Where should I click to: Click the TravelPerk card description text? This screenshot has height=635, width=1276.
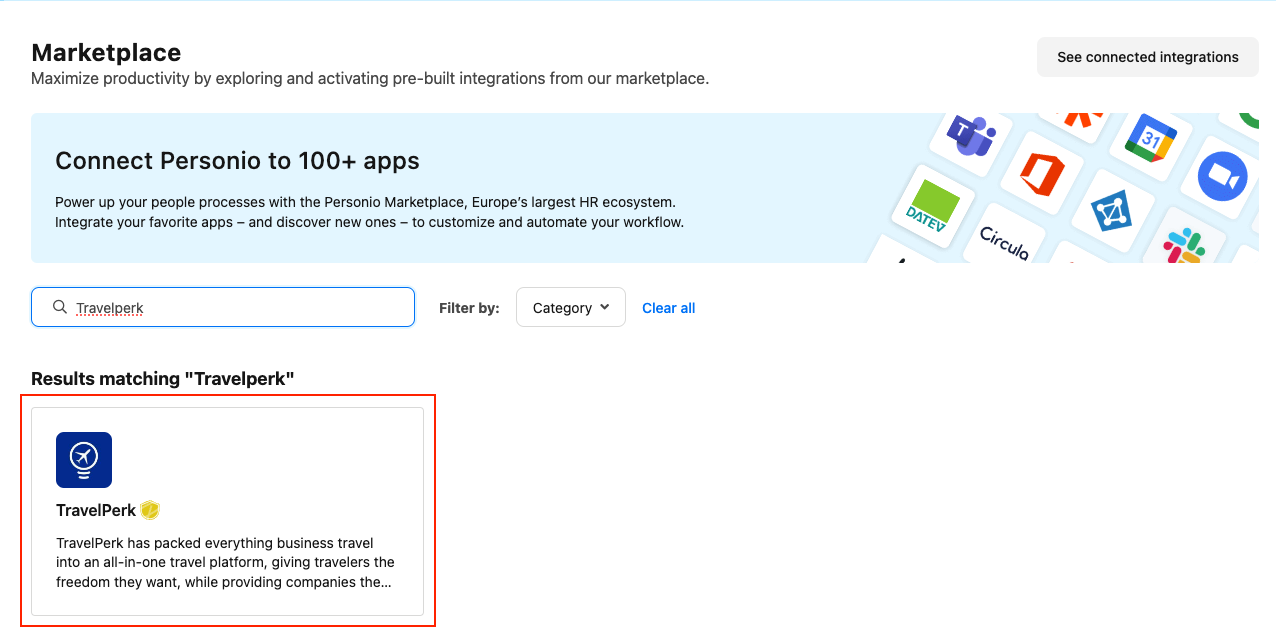(x=226, y=563)
